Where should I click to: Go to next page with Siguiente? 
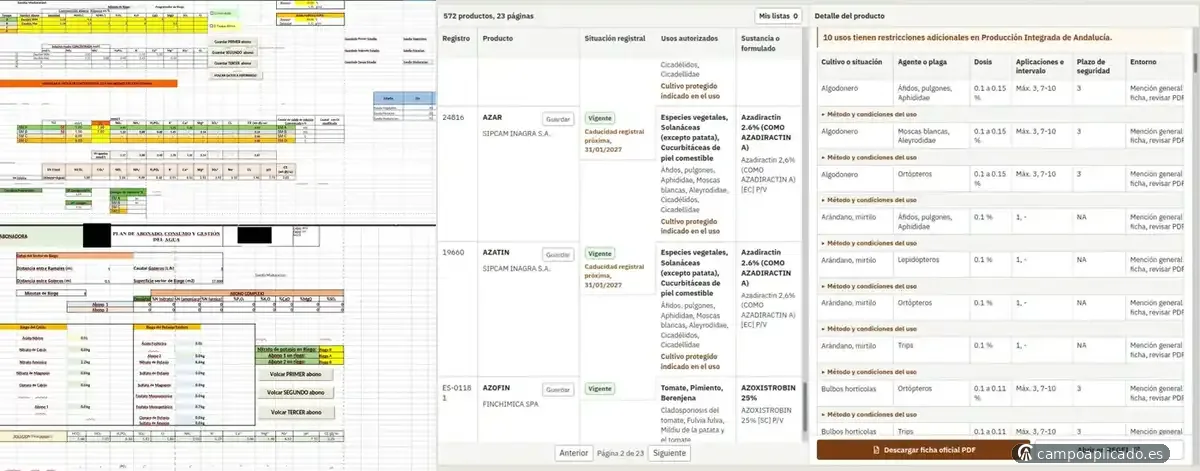(x=669, y=453)
